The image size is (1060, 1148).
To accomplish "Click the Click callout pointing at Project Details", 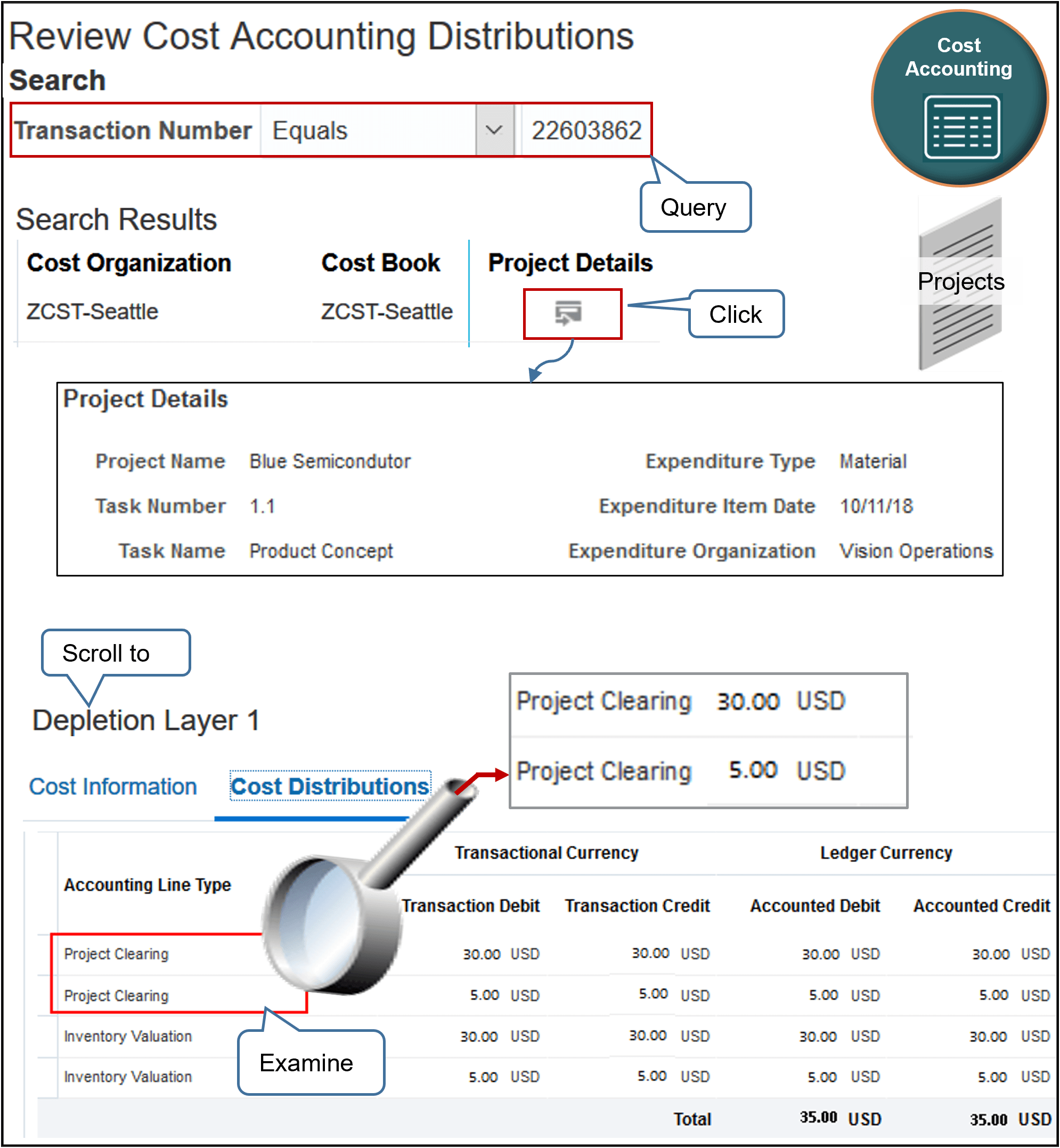I will (x=736, y=313).
